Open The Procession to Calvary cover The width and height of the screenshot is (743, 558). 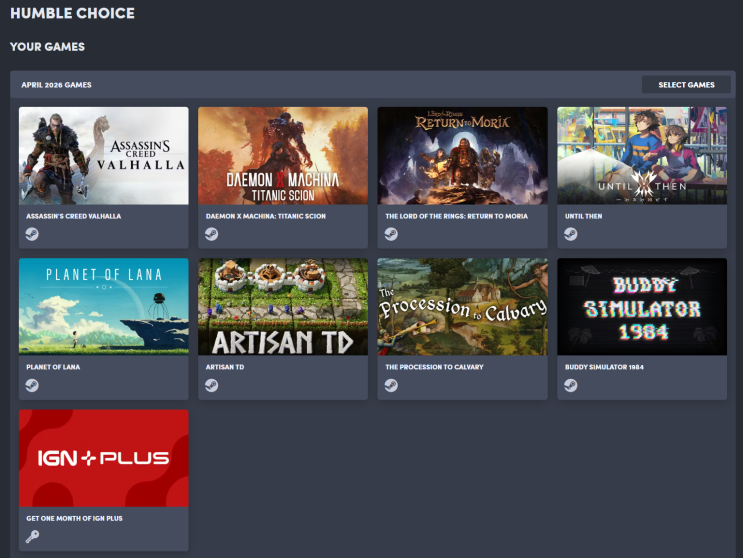point(462,306)
